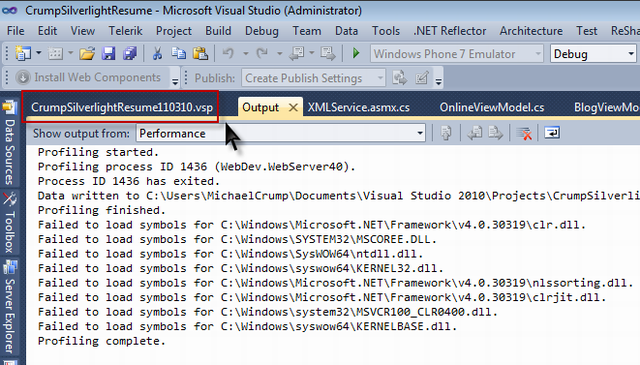Open the Server Explorer side panel
This screenshot has height=365, width=640.
point(9,306)
